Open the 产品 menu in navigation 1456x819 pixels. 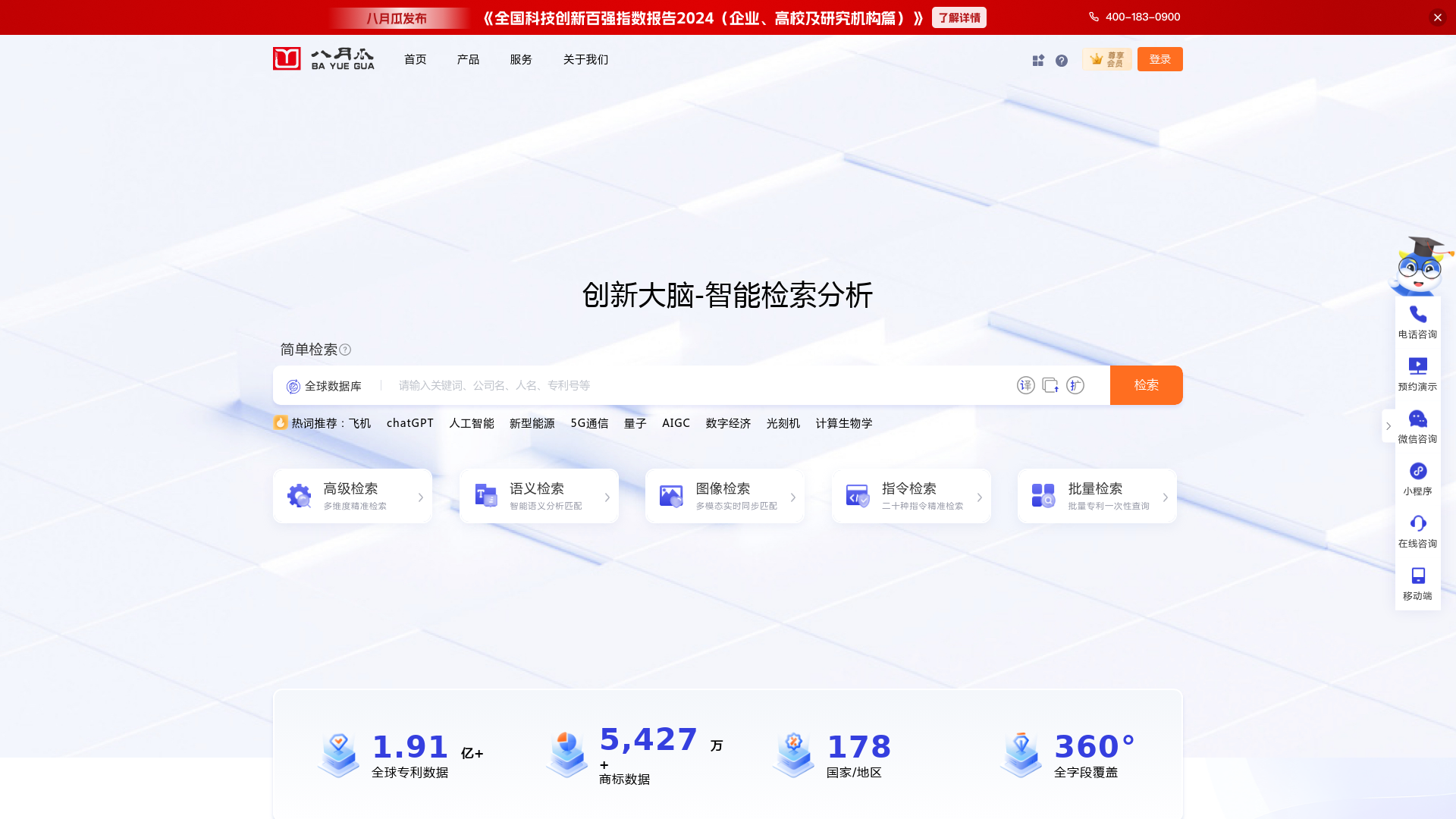pos(468,59)
